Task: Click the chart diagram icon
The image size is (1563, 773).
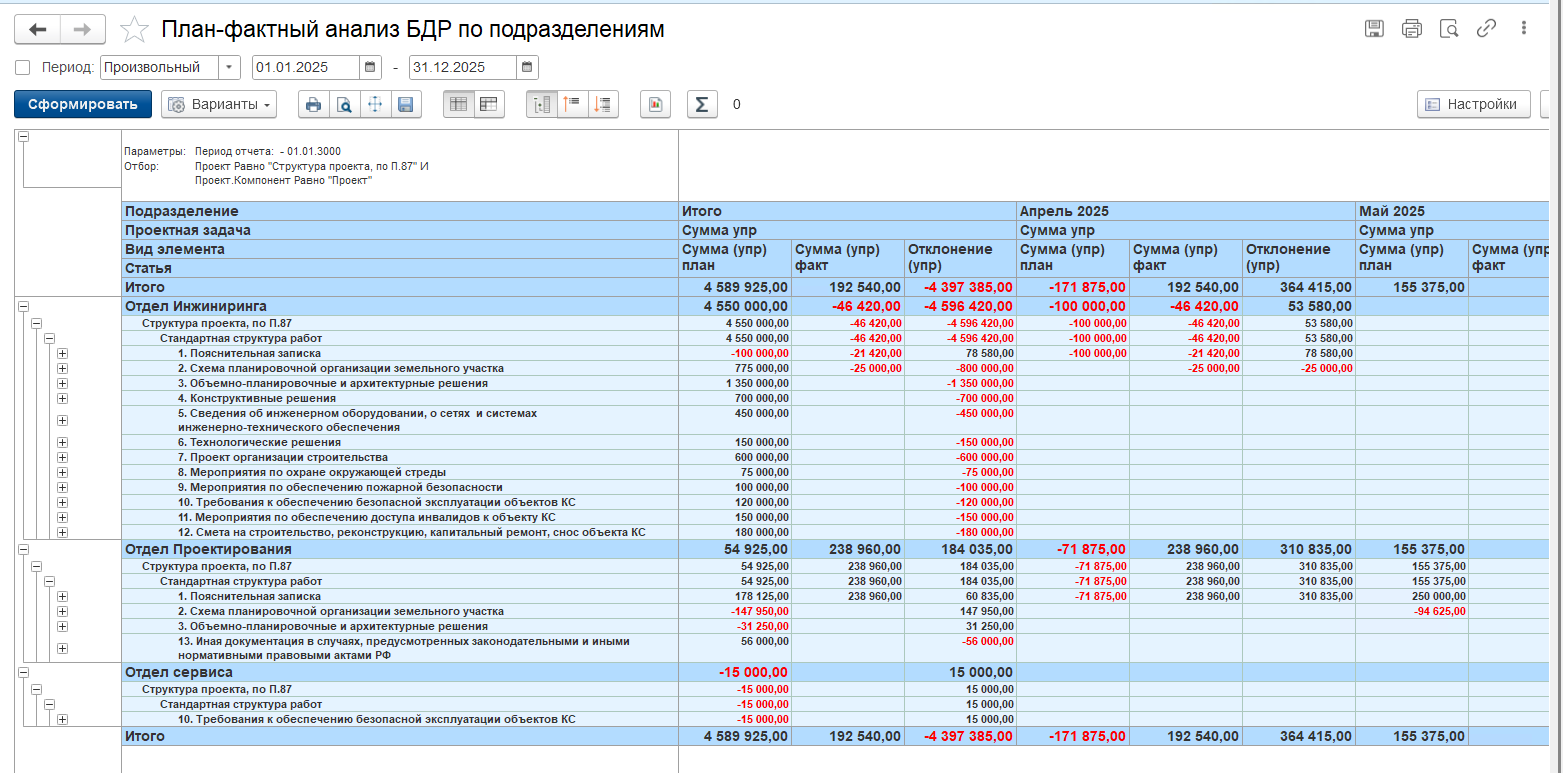Action: pos(655,104)
